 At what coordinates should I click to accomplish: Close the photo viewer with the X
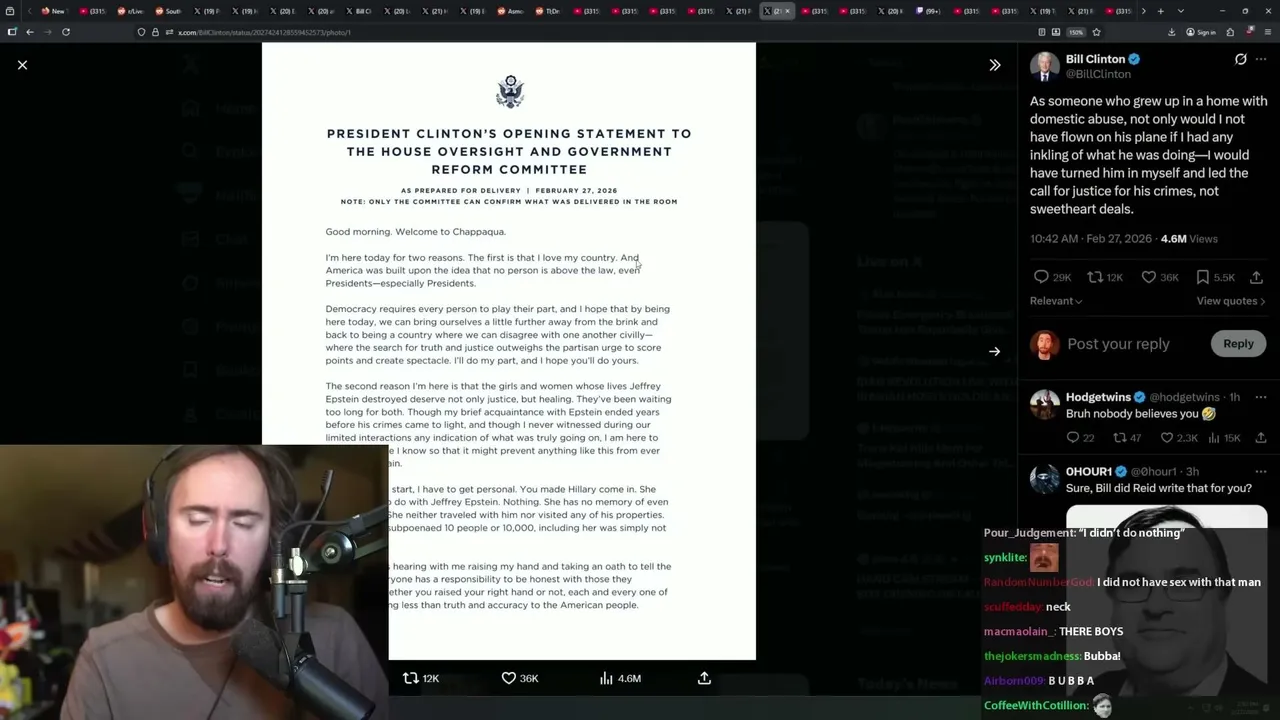point(22,65)
